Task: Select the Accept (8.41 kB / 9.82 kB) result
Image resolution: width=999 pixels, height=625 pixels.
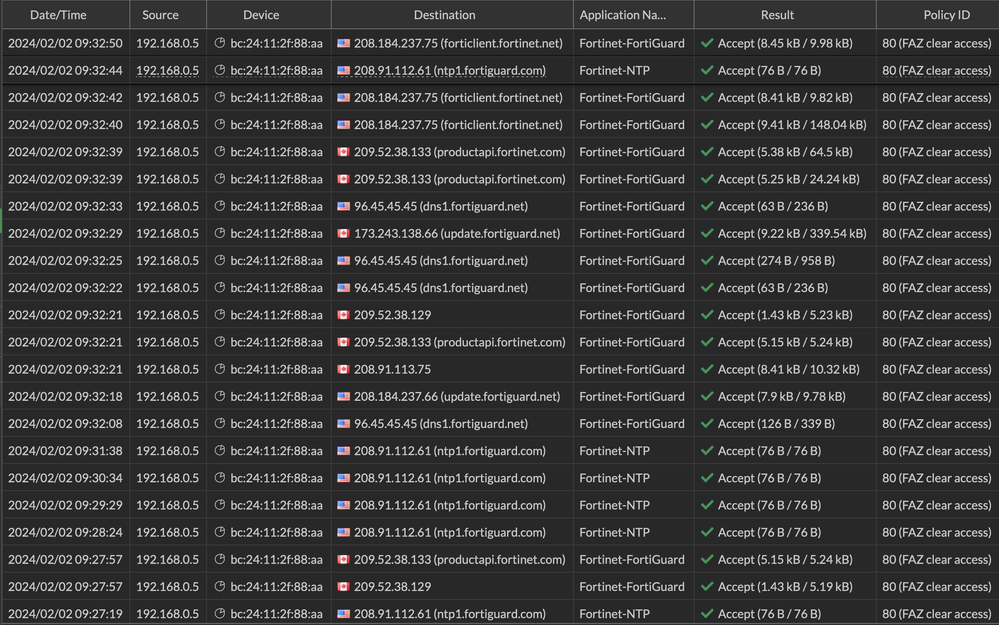Action: pyautogui.click(x=785, y=97)
